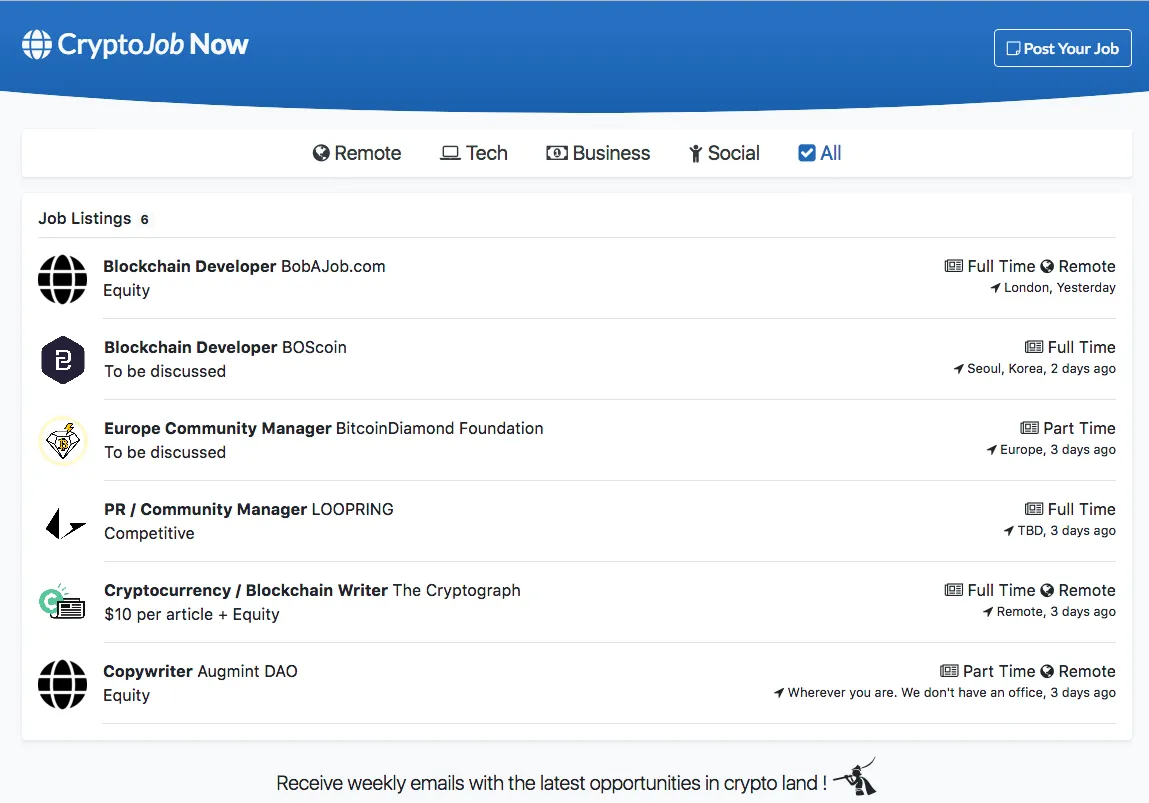Click the CryptoJob Now globe logo icon

point(37,45)
